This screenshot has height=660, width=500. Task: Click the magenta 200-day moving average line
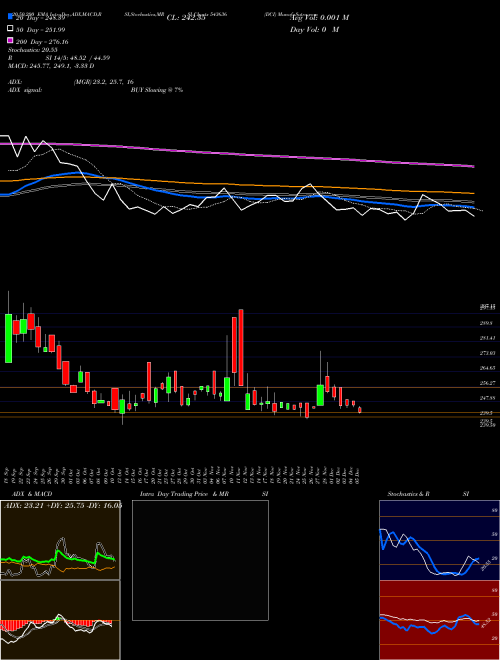(236, 154)
